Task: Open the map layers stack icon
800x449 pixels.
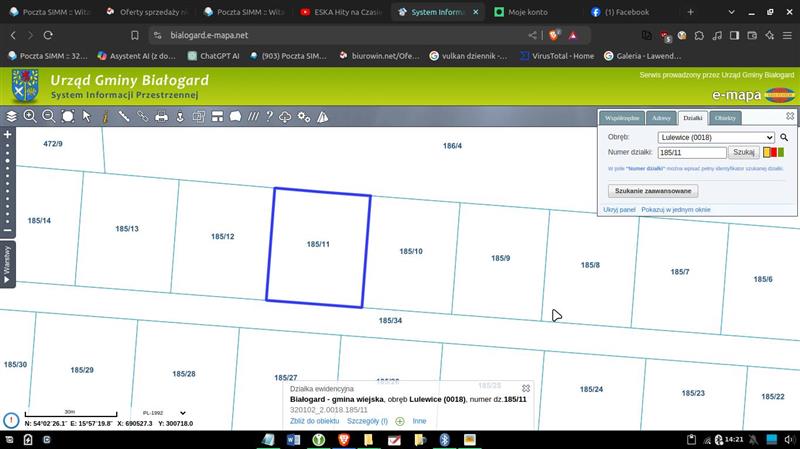Action: click(x=12, y=117)
